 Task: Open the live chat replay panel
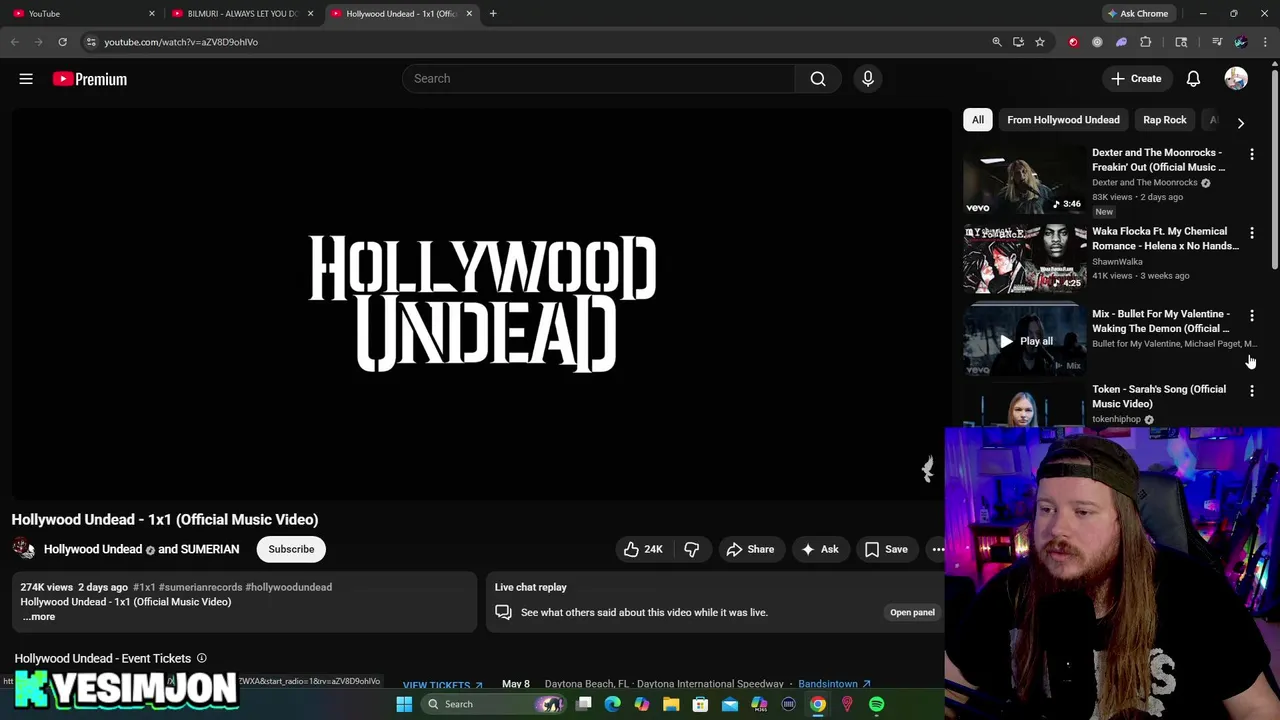click(912, 612)
